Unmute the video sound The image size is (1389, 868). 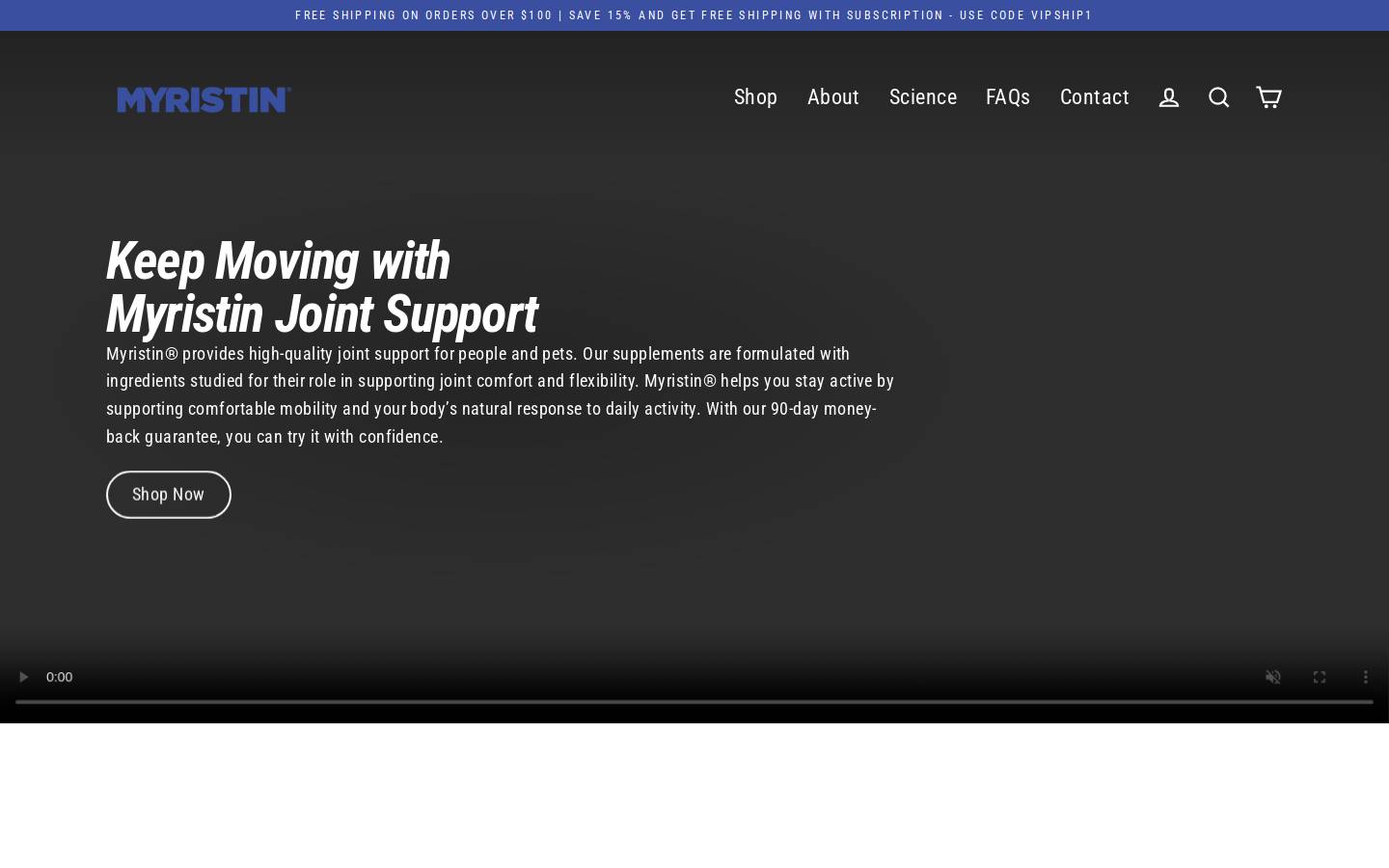tap(1273, 677)
